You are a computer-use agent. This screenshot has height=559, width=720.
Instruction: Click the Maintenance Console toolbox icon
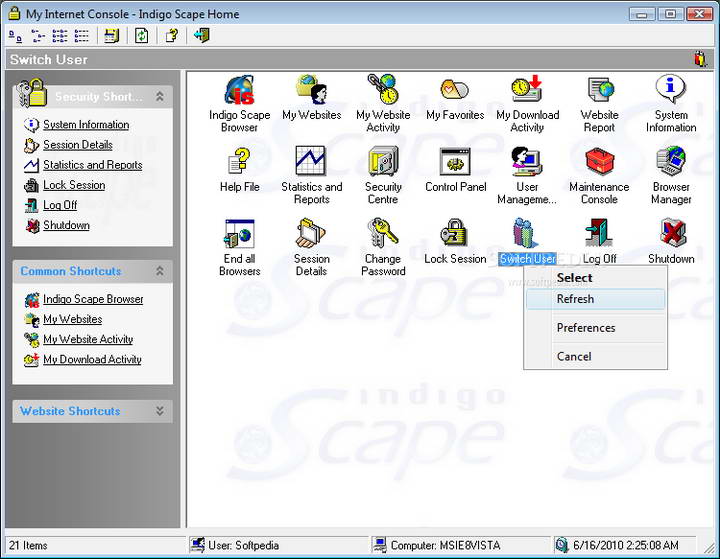(x=599, y=162)
